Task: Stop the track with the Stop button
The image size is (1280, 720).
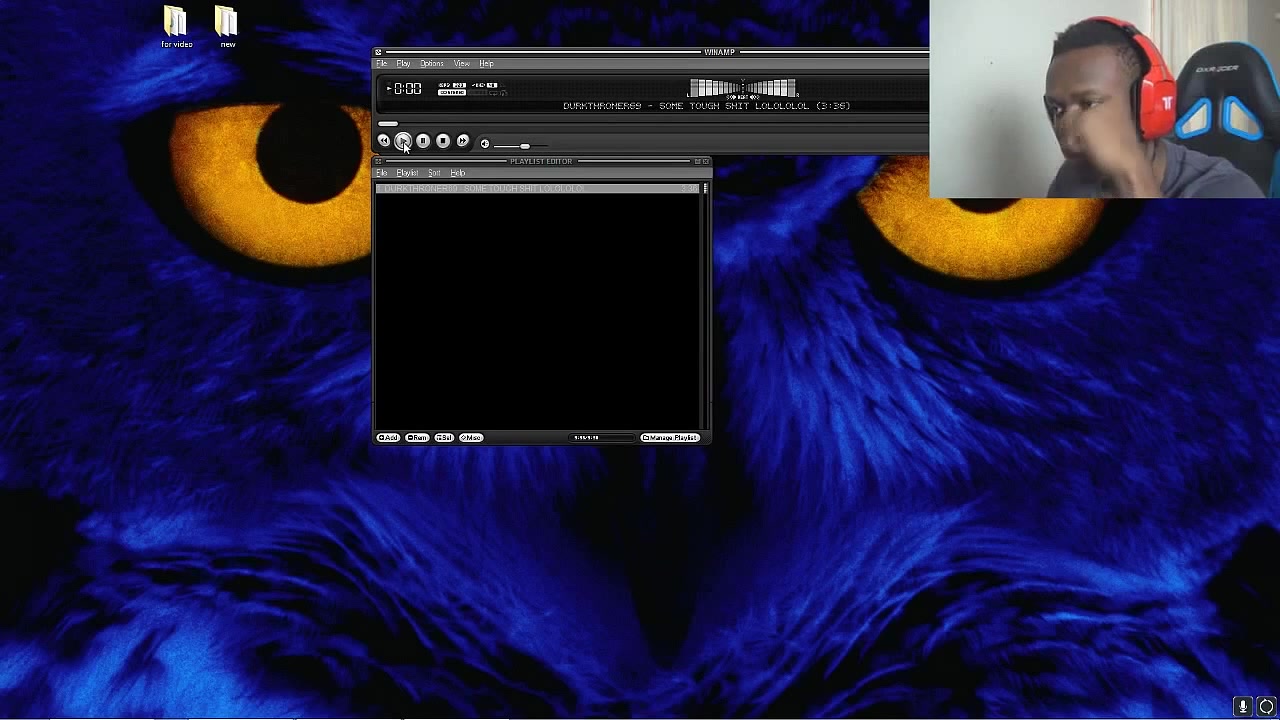Action: (x=443, y=141)
